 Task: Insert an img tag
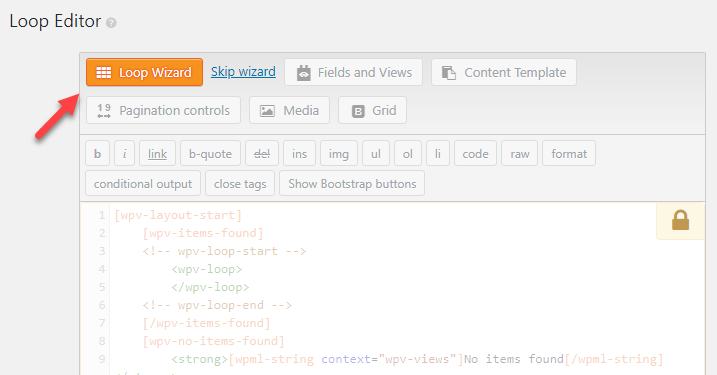(x=339, y=154)
